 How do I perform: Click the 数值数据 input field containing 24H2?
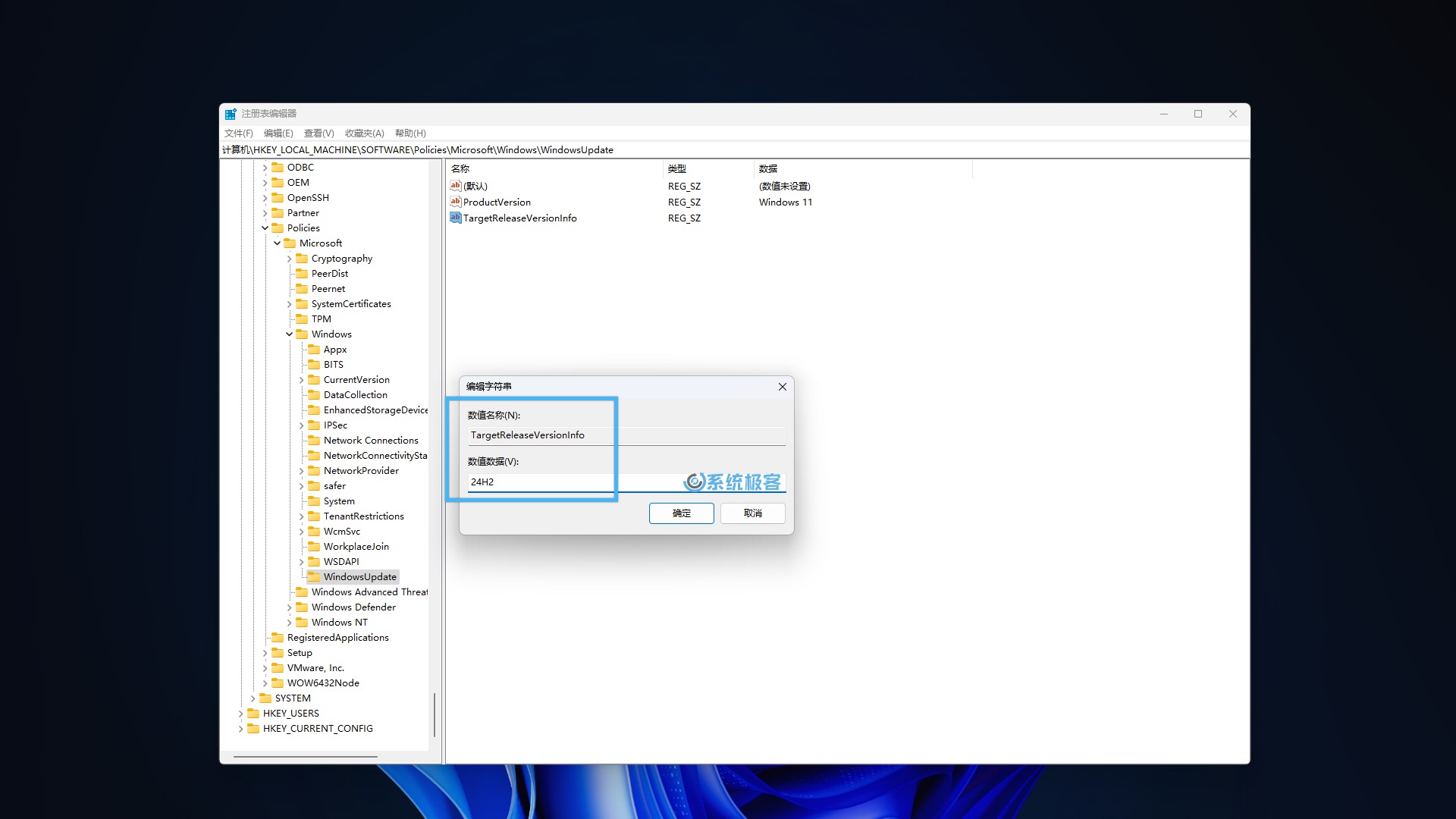(x=626, y=482)
